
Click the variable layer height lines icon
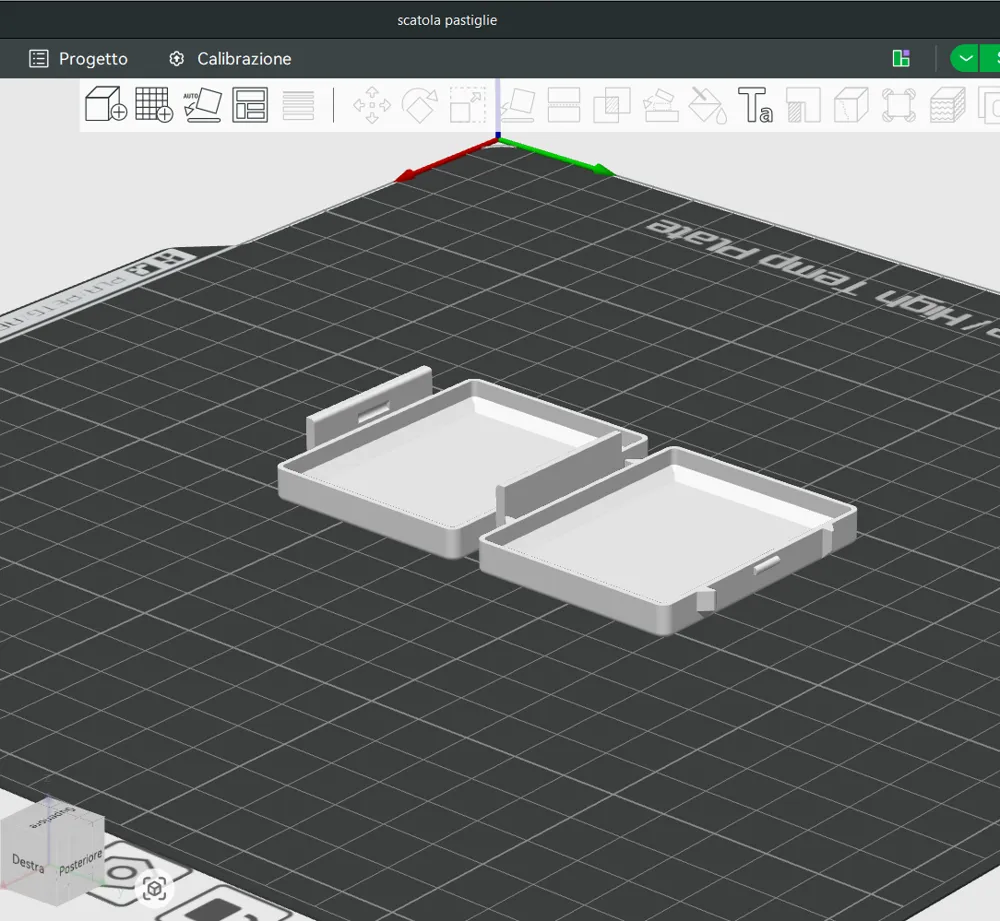298,105
